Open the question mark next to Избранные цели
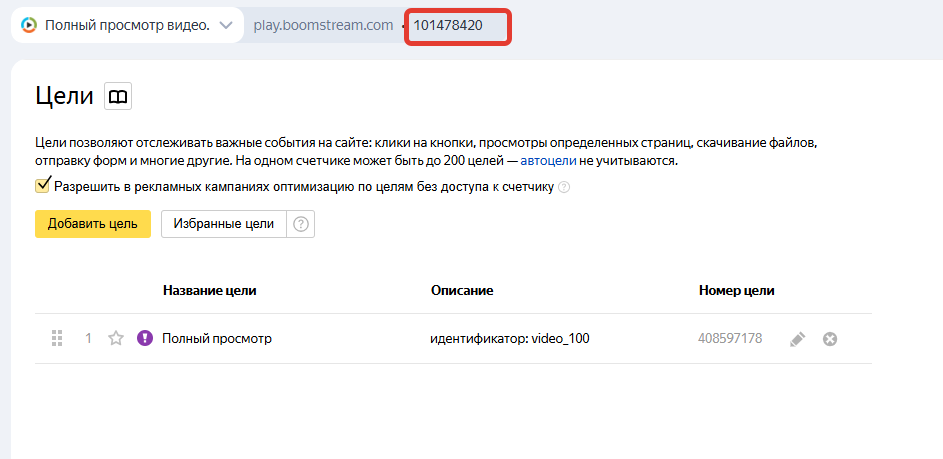The width and height of the screenshot is (943, 459). (301, 224)
